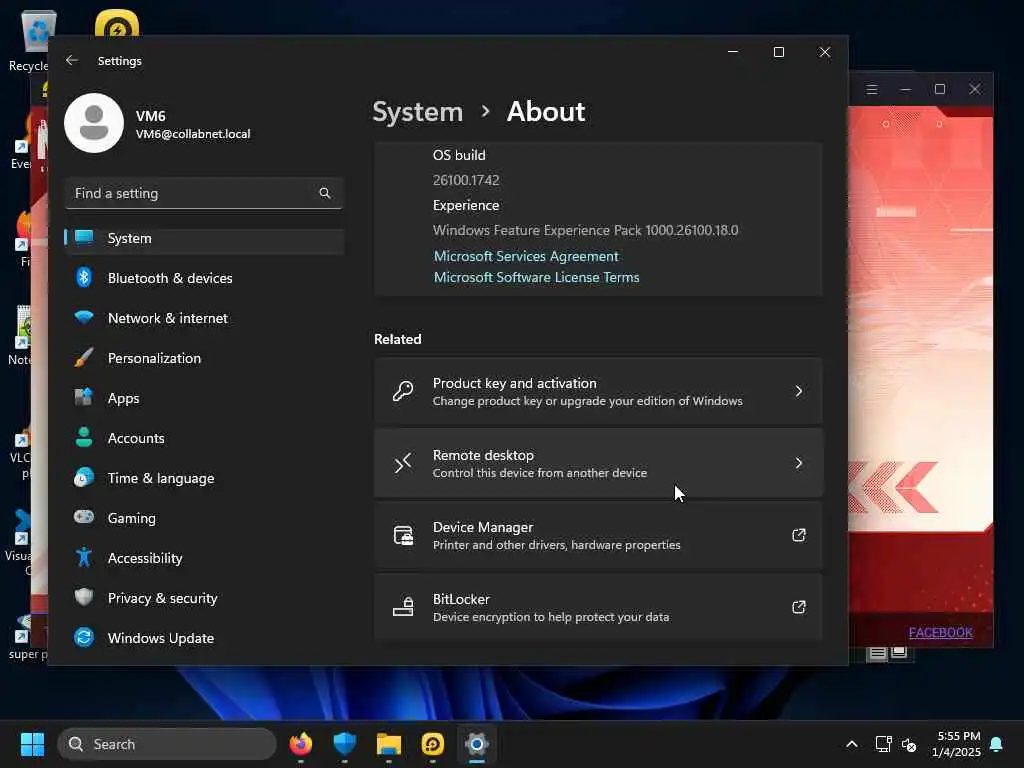Viewport: 1024px width, 768px height.
Task: Open Remote desktop settings
Action: [598, 463]
